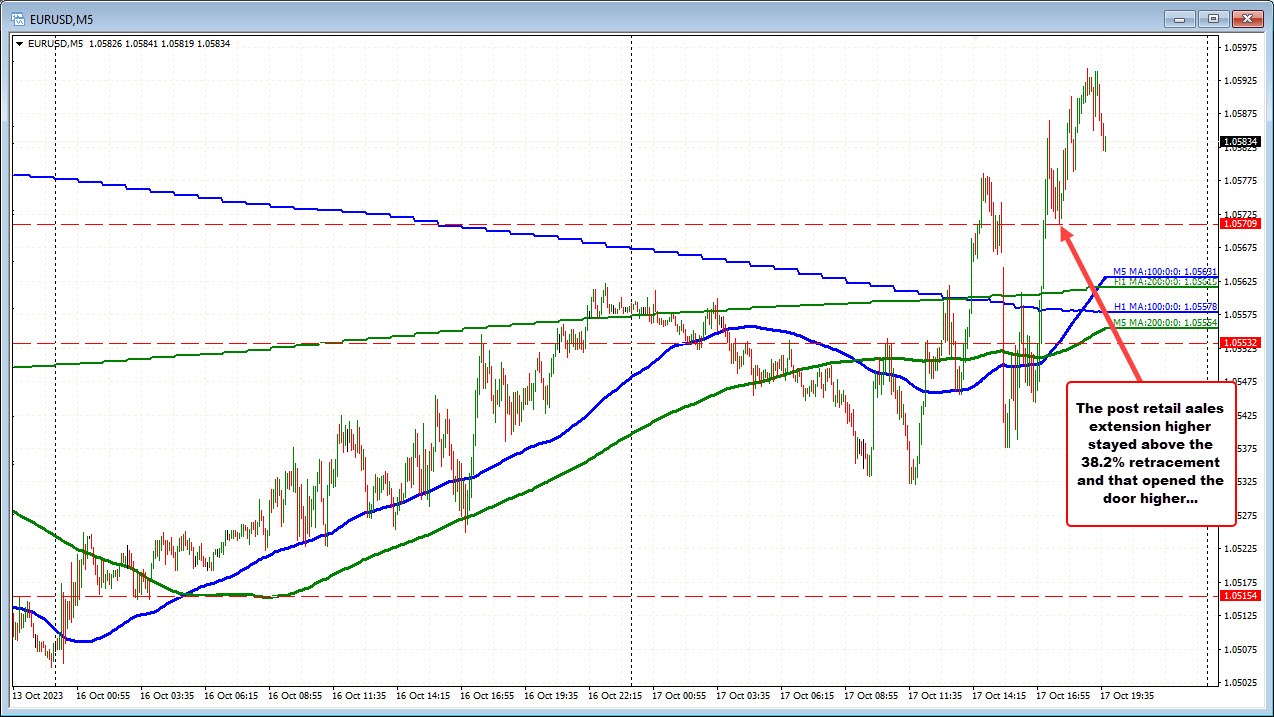Click the 13 Oct 2023 time axis label
Screen dimensions: 1274x717
pyautogui.click(x=37, y=695)
